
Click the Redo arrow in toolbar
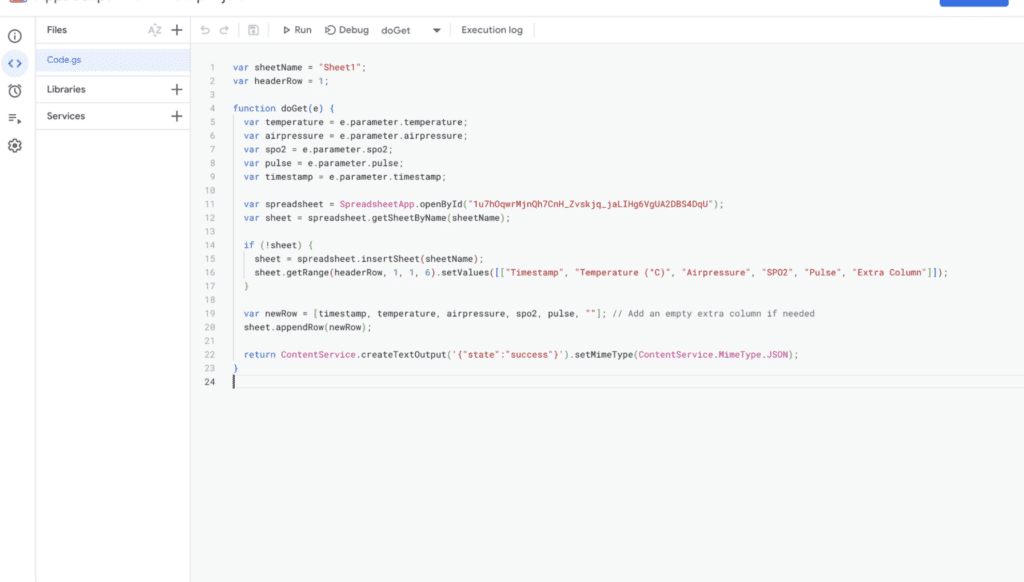224,30
